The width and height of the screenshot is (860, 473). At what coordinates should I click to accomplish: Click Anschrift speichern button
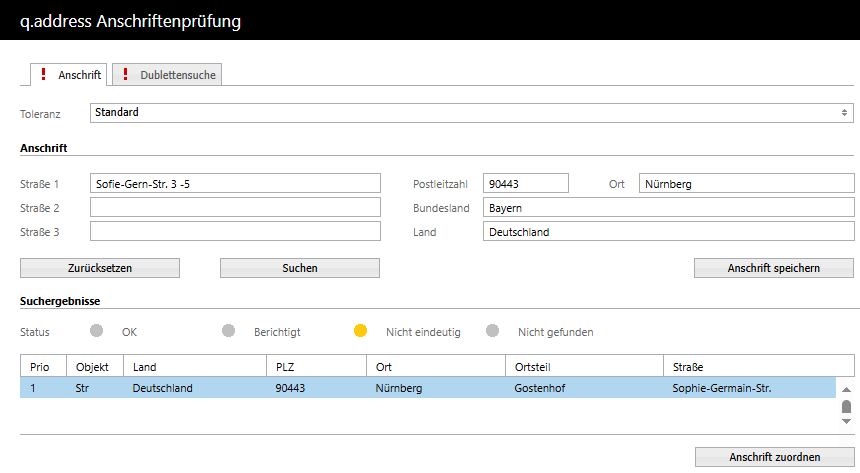pyautogui.click(x=774, y=268)
